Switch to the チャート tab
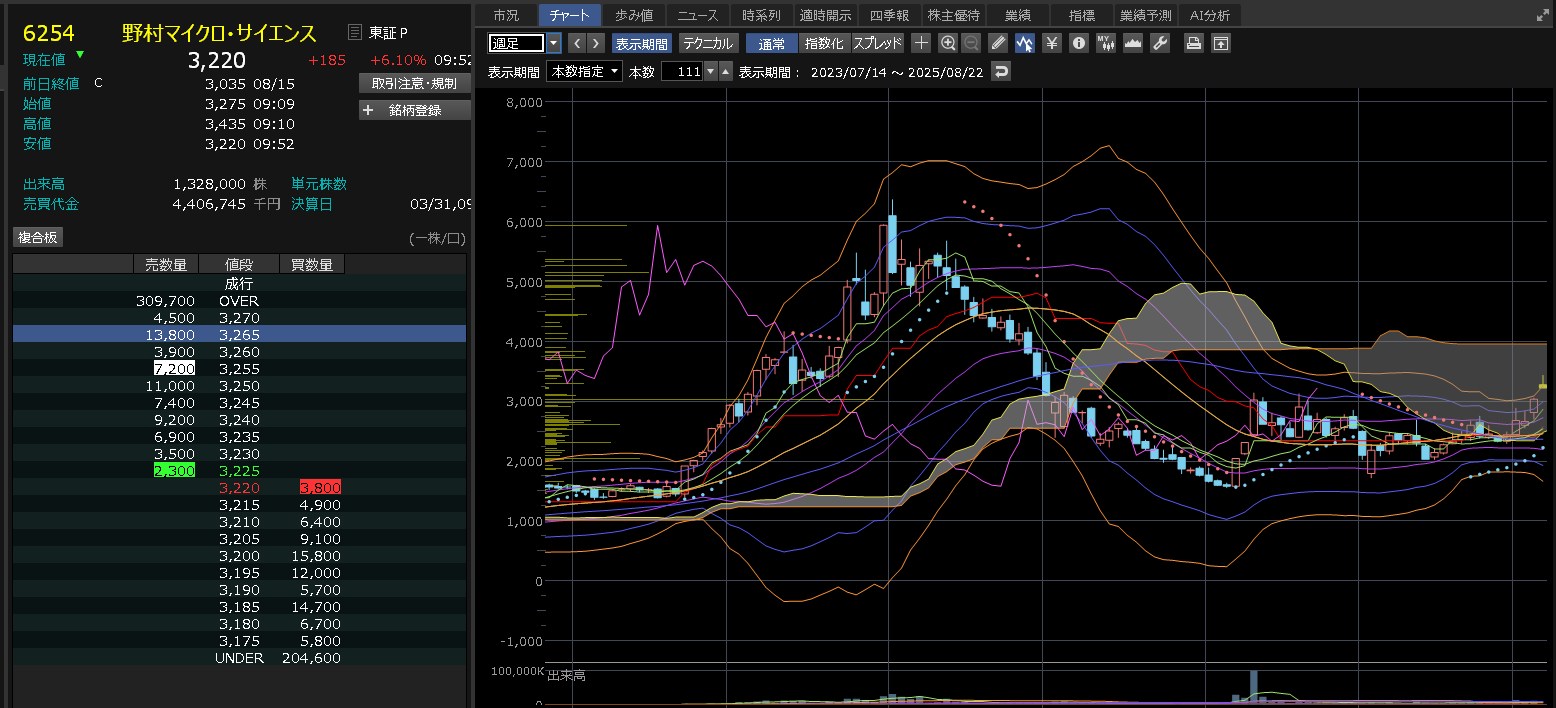The width and height of the screenshot is (1556, 708). pos(570,15)
